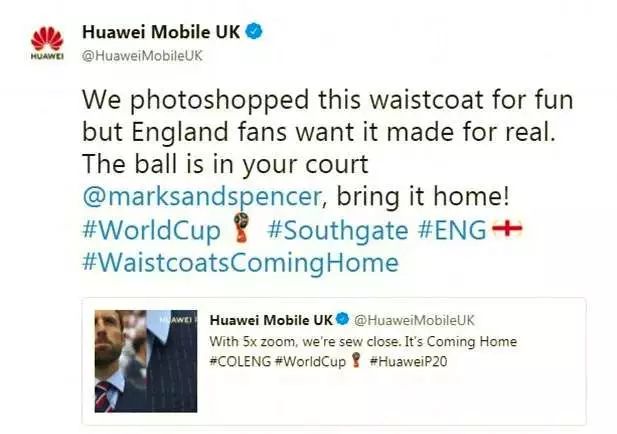Visit the @marksandspencer mention
This screenshot has width=617, height=434.
pos(202,196)
